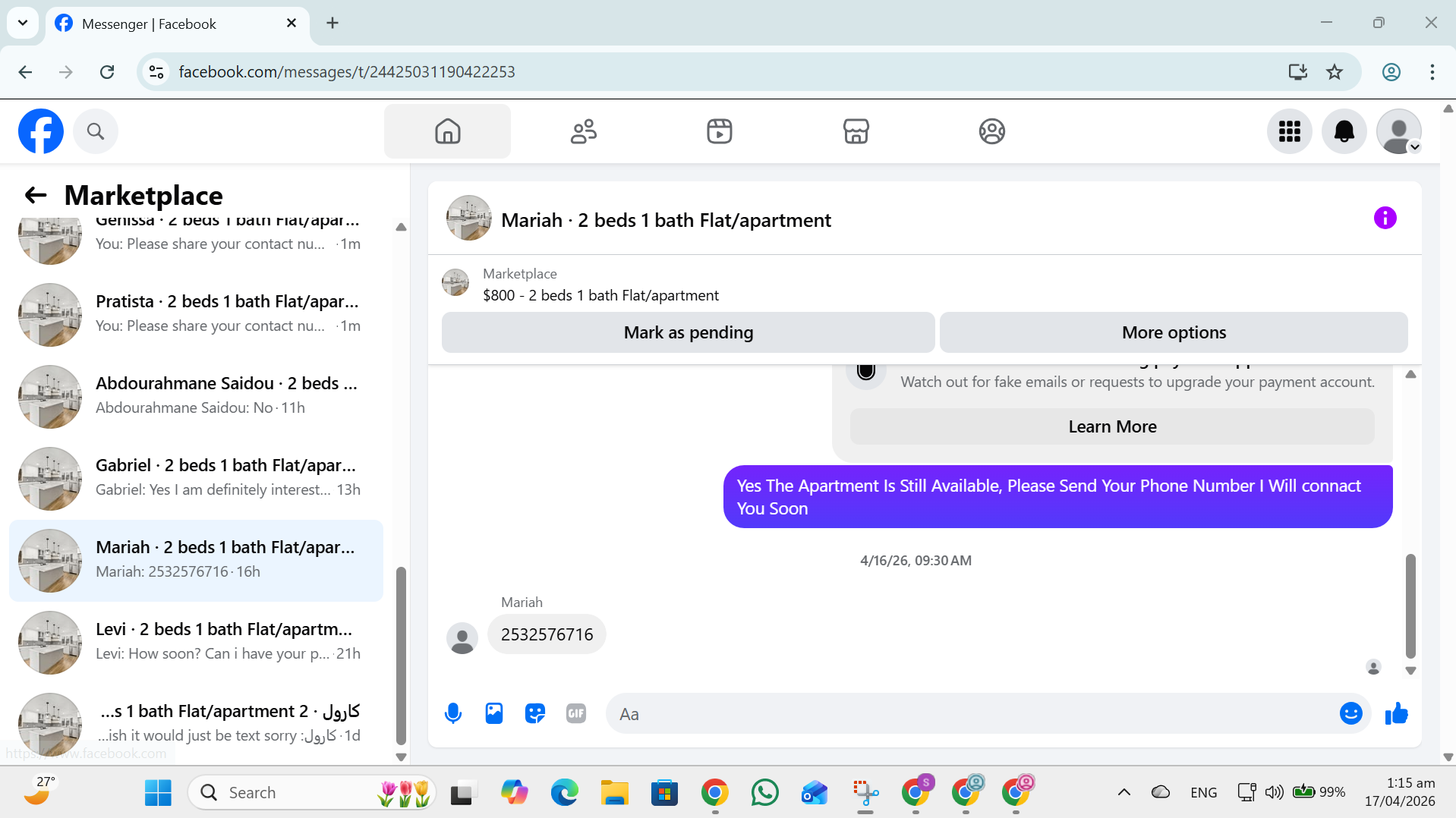This screenshot has width=1456, height=818.
Task: Click the chat scroll-down arrow
Action: pos(1410,671)
